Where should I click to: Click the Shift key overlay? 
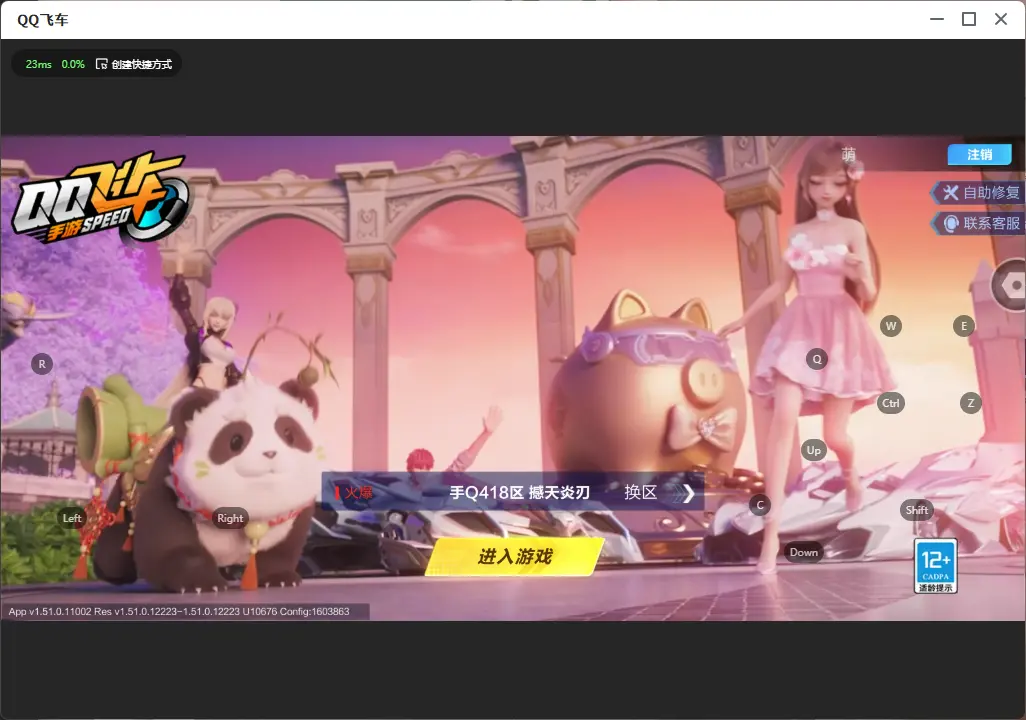pyautogui.click(x=917, y=510)
